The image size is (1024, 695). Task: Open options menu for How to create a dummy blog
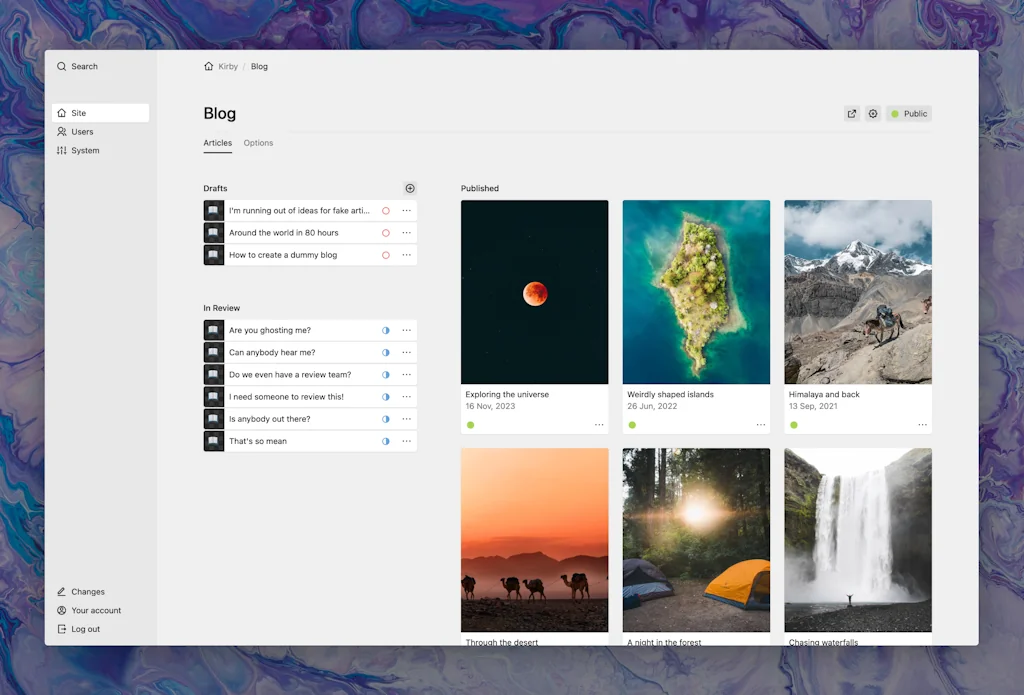(x=407, y=255)
